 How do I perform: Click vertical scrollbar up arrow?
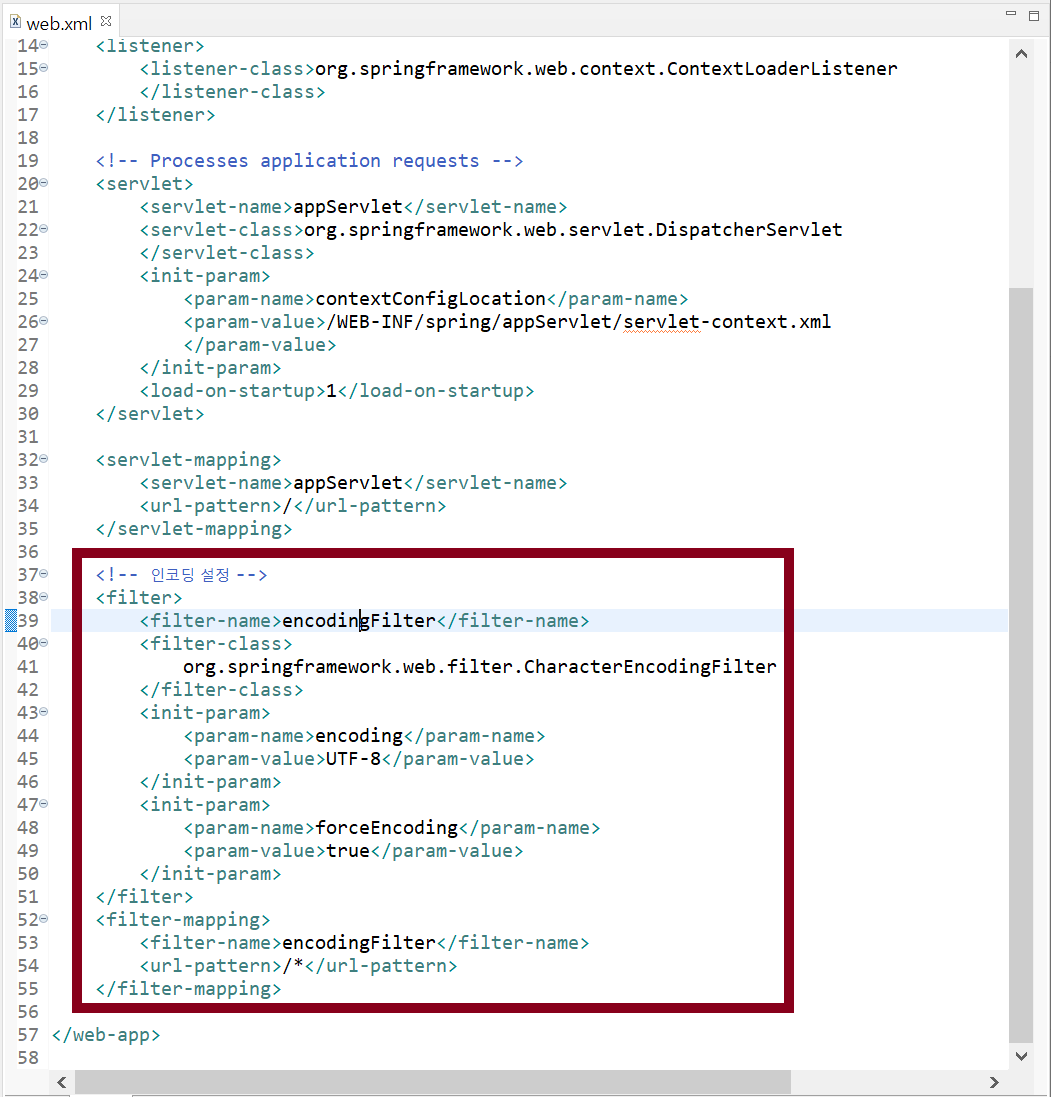tap(1021, 54)
